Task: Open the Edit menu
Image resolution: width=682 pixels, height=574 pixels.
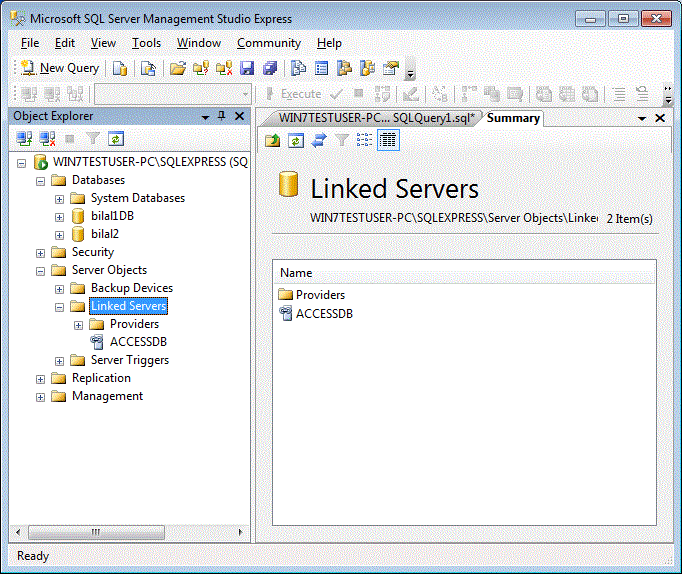Action: (x=65, y=43)
